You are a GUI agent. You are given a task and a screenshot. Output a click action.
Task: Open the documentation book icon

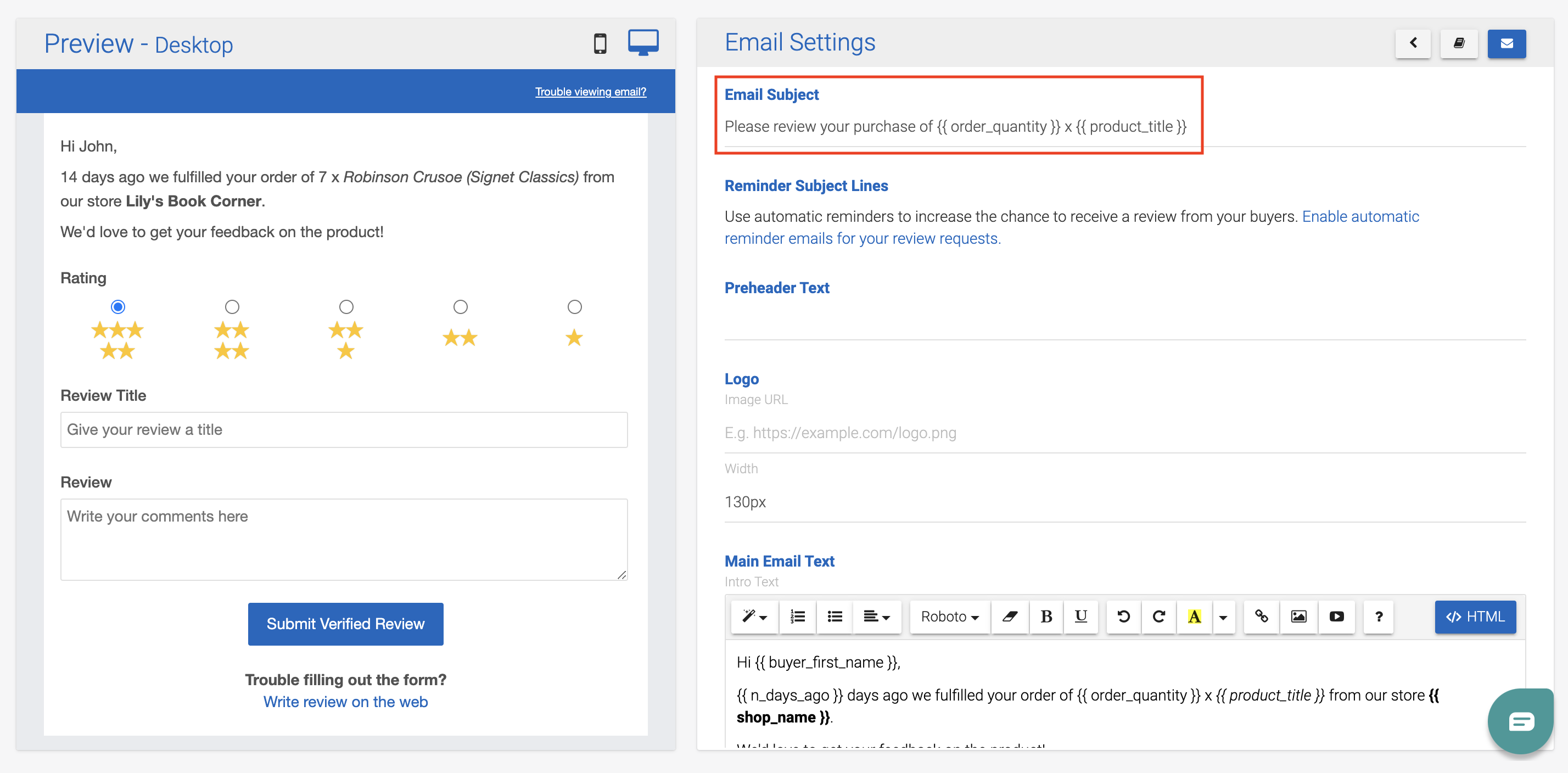(1460, 44)
